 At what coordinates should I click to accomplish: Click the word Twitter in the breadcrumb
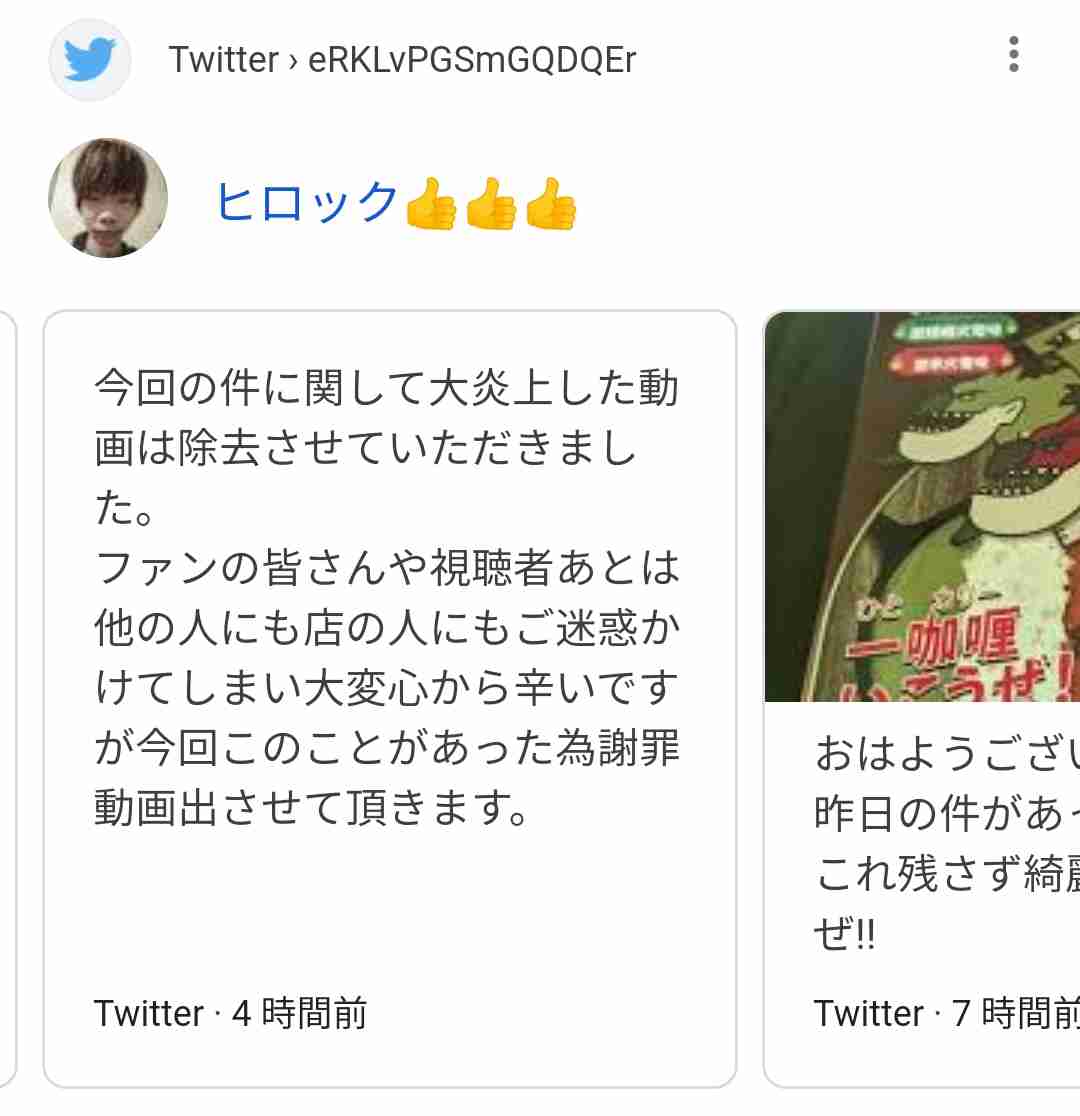(223, 60)
